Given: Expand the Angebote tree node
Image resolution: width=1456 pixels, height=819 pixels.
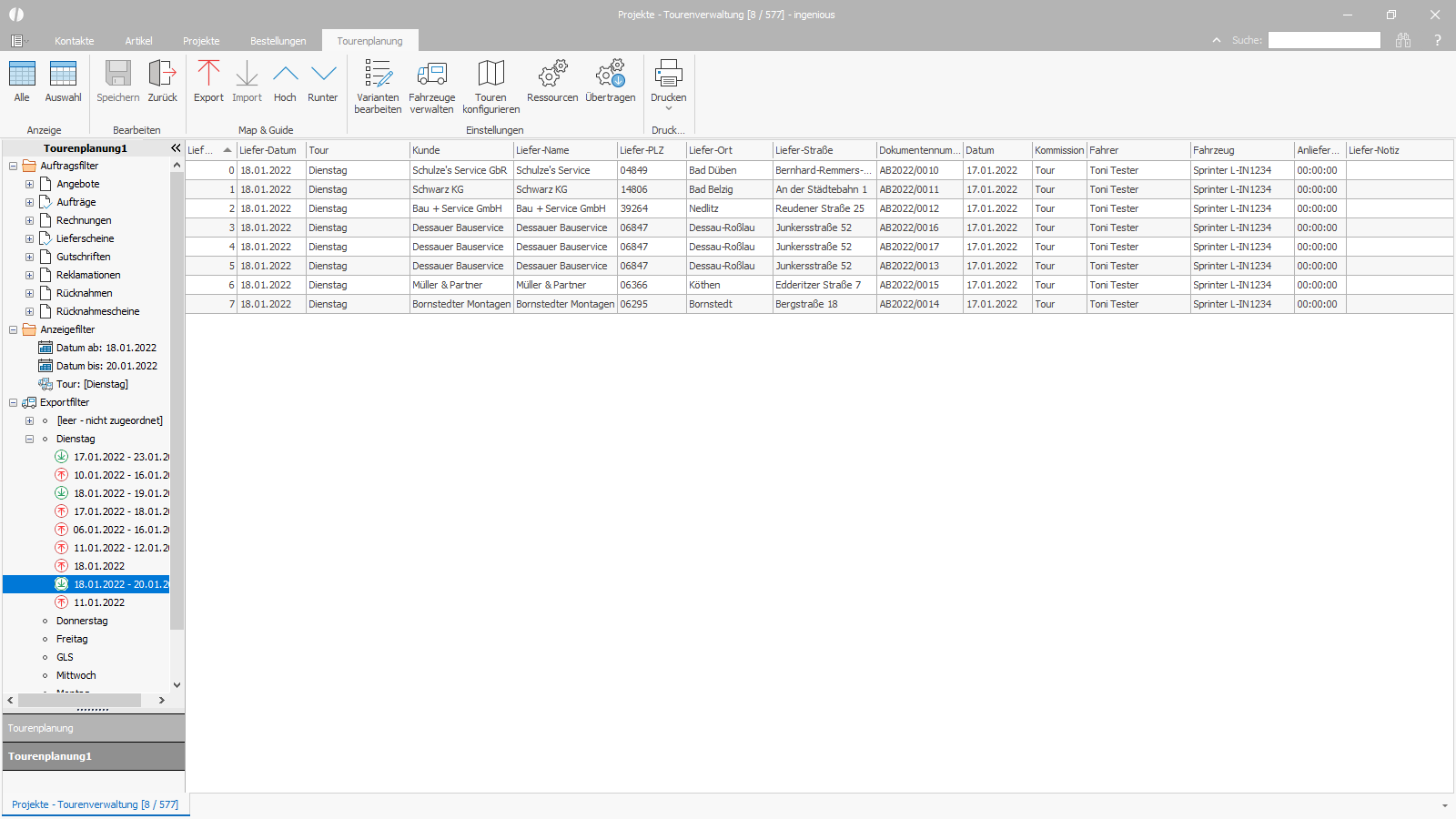Looking at the screenshot, I should tap(29, 184).
